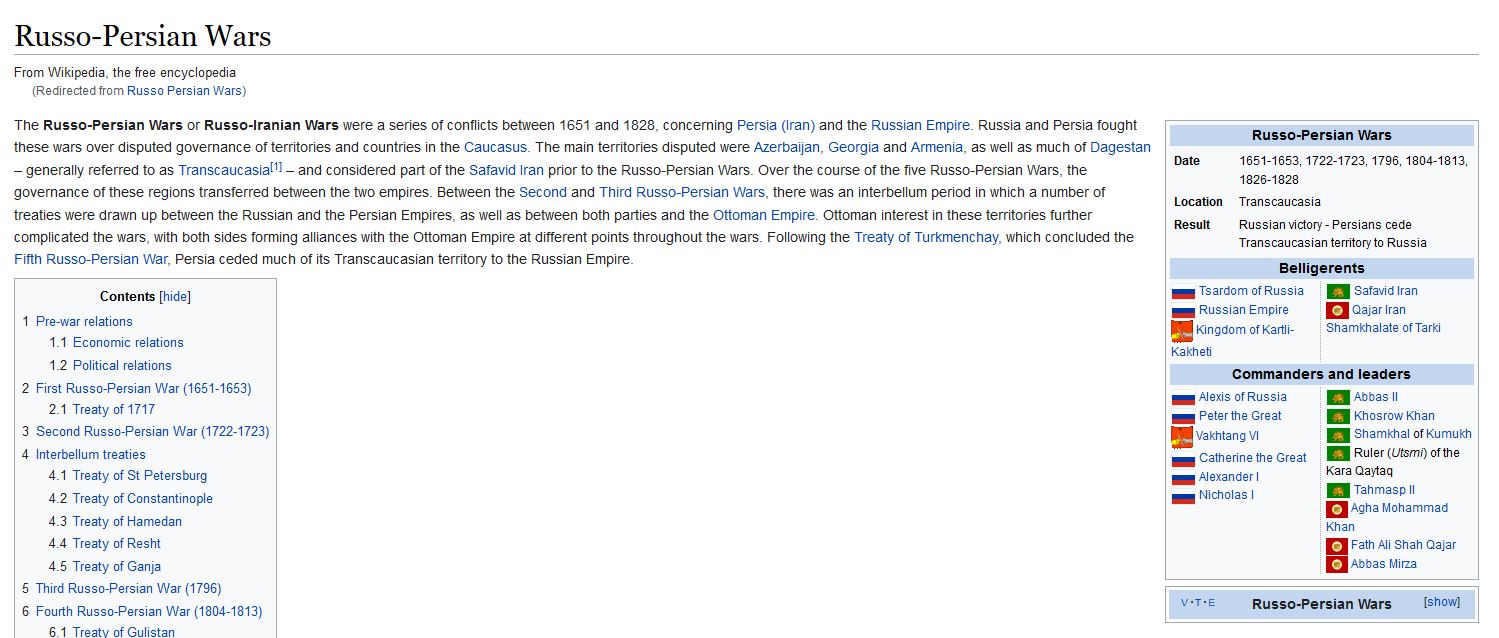1499x638 pixels.
Task: Click the flag icon beside Tsardom of Russia
Action: (1183, 292)
